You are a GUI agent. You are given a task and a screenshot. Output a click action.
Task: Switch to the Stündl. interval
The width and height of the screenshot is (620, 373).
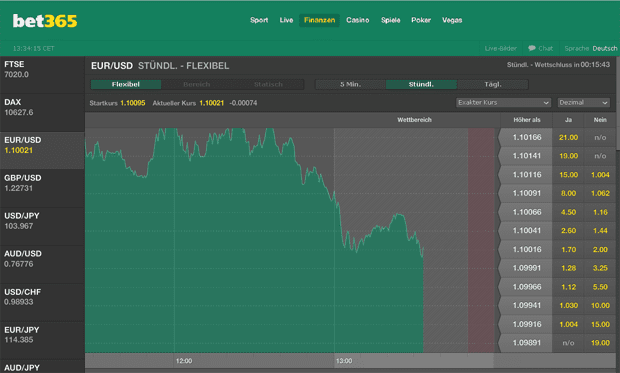tap(421, 84)
